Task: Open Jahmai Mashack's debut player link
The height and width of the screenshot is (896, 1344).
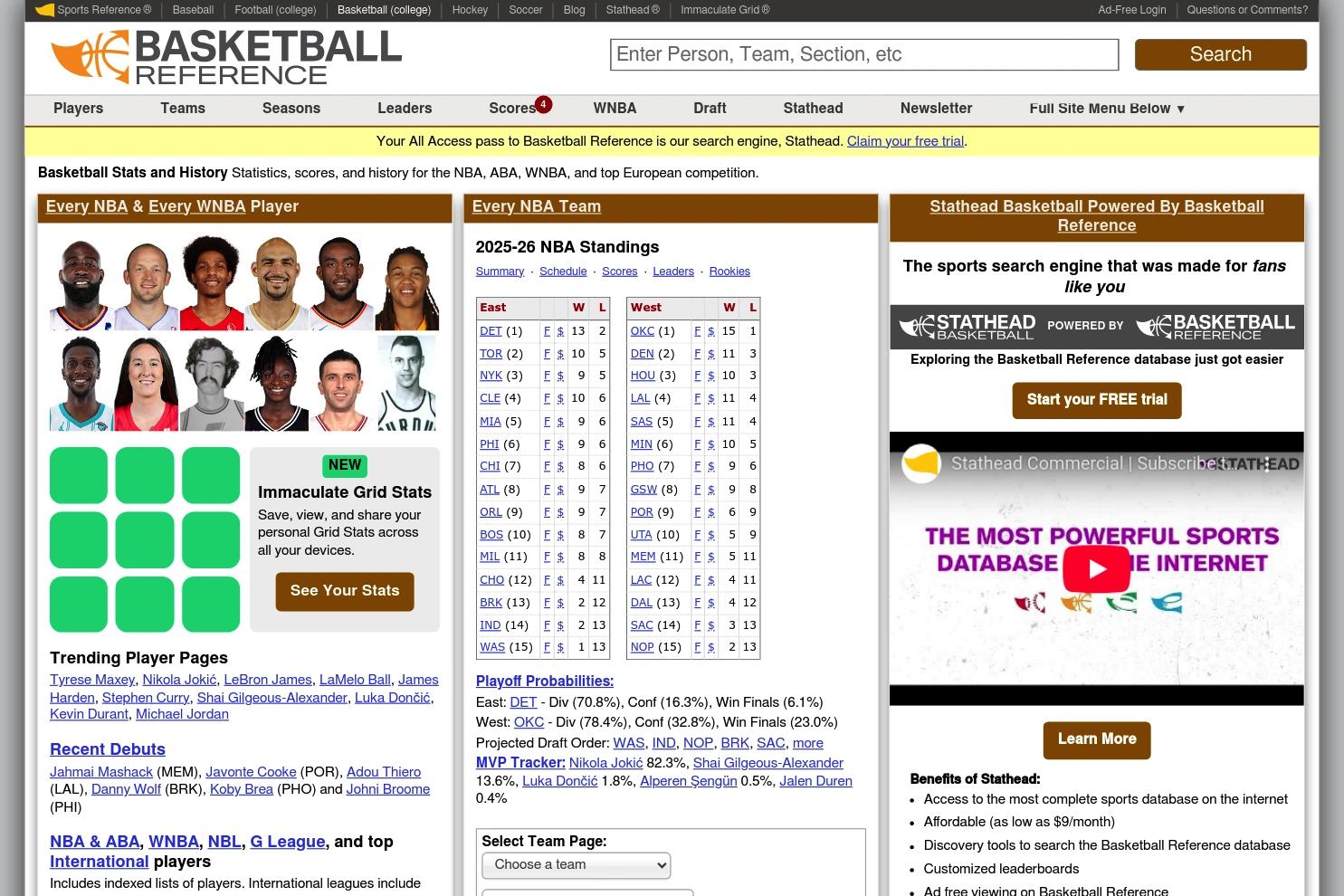Action: pyautogui.click(x=101, y=772)
